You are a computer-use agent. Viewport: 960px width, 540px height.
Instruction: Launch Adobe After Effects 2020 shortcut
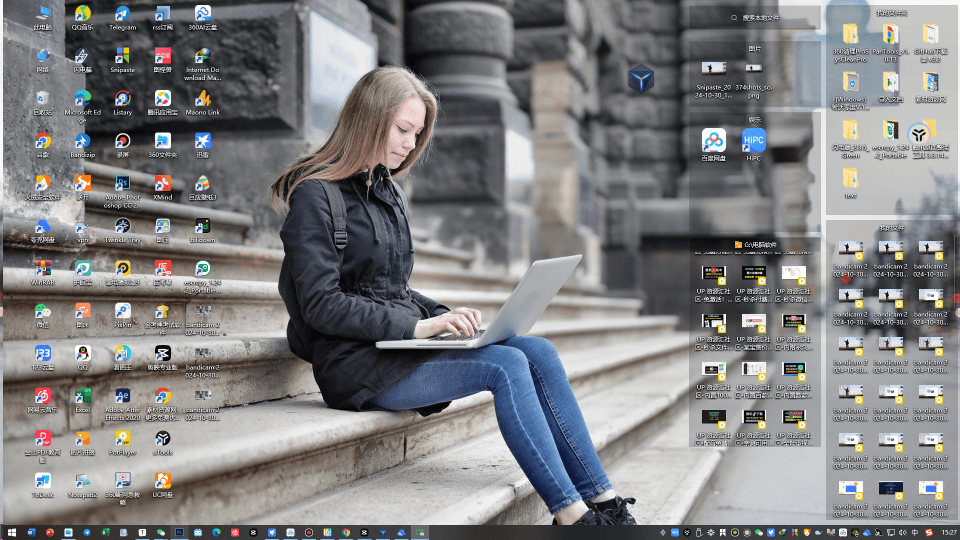point(122,395)
